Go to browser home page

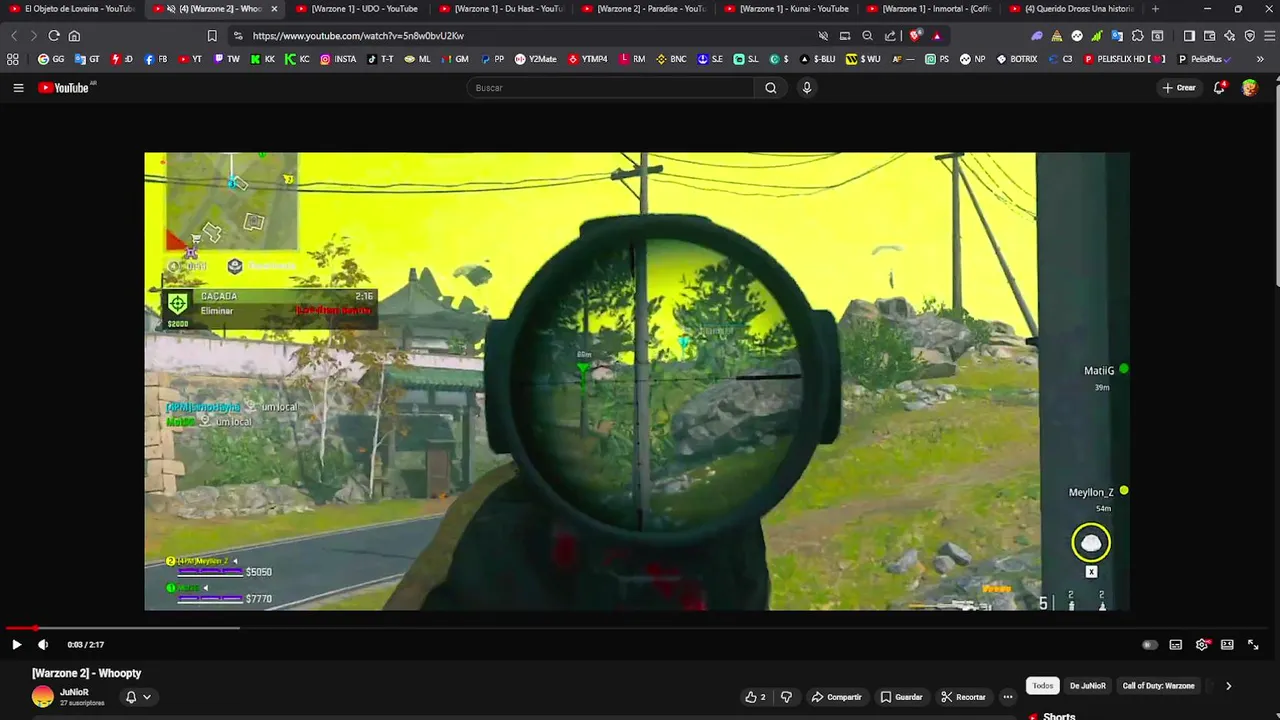pyautogui.click(x=74, y=36)
